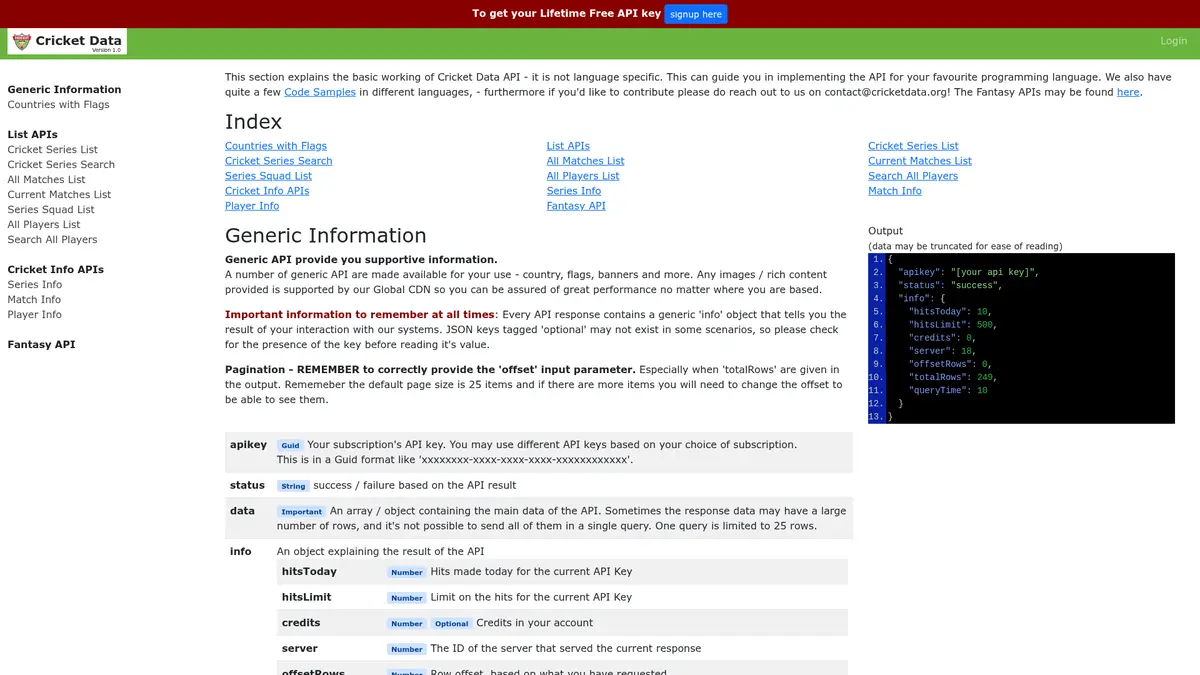Screen dimensions: 1200x675
Task: Select Cricket Series Search in sidebar
Action: coord(61,165)
